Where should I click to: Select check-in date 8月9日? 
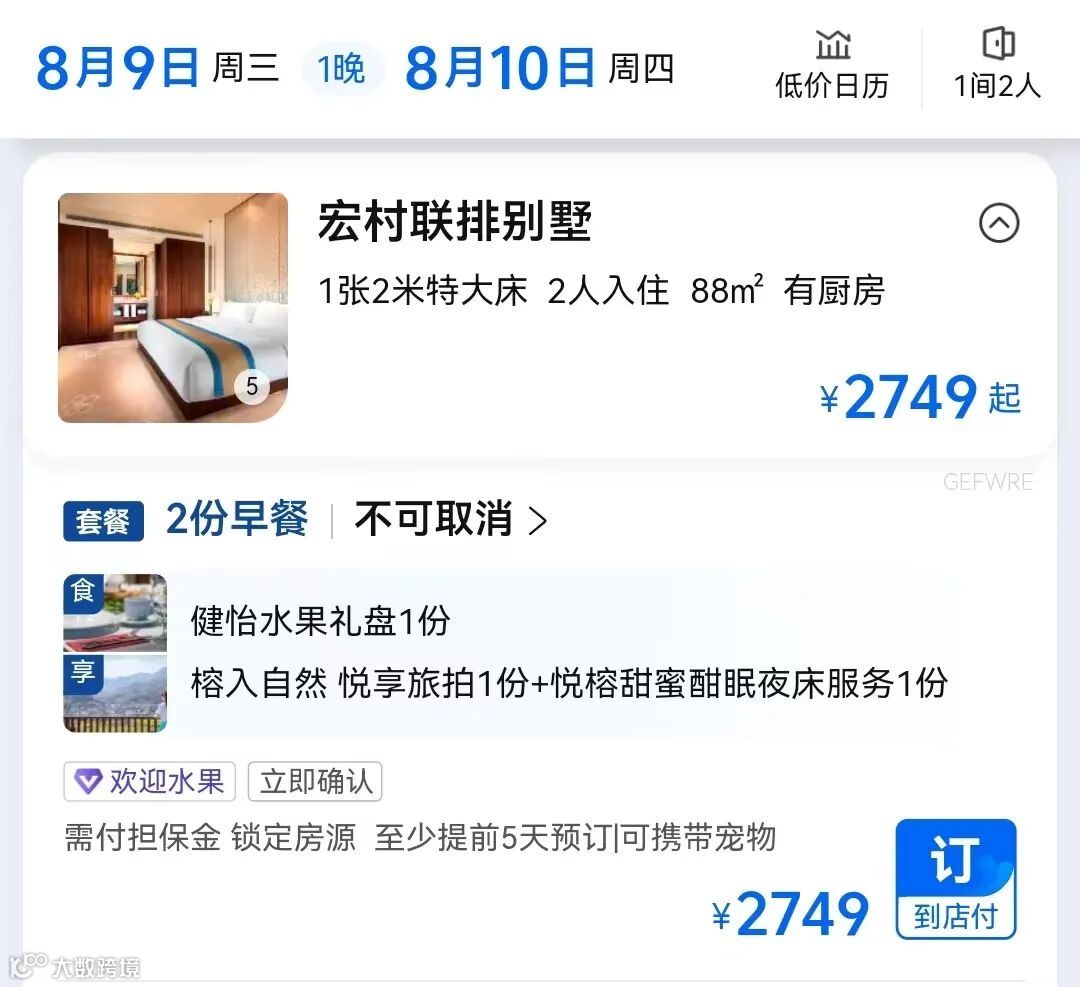point(117,68)
